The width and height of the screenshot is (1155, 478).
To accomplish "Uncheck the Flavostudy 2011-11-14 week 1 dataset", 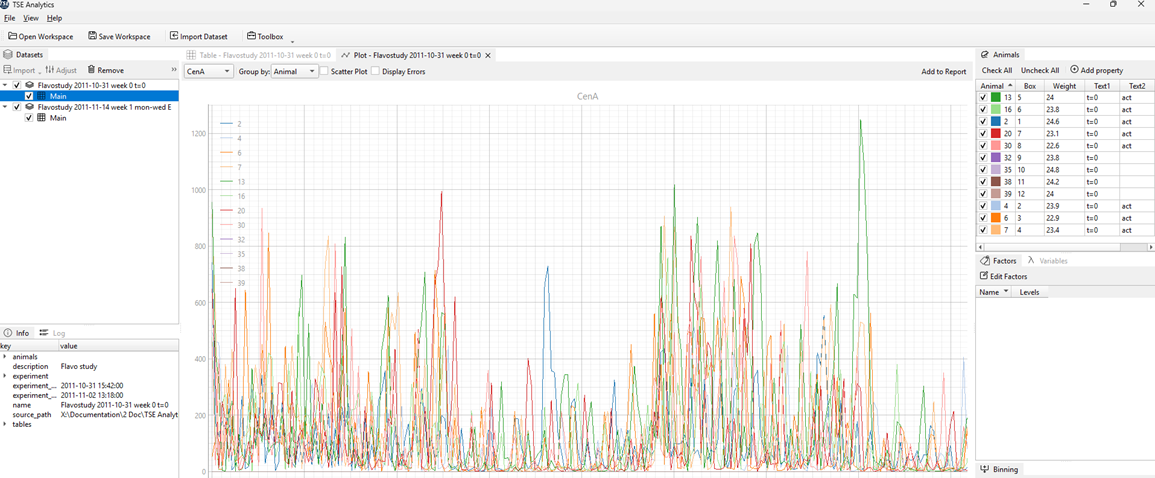I will click(17, 107).
